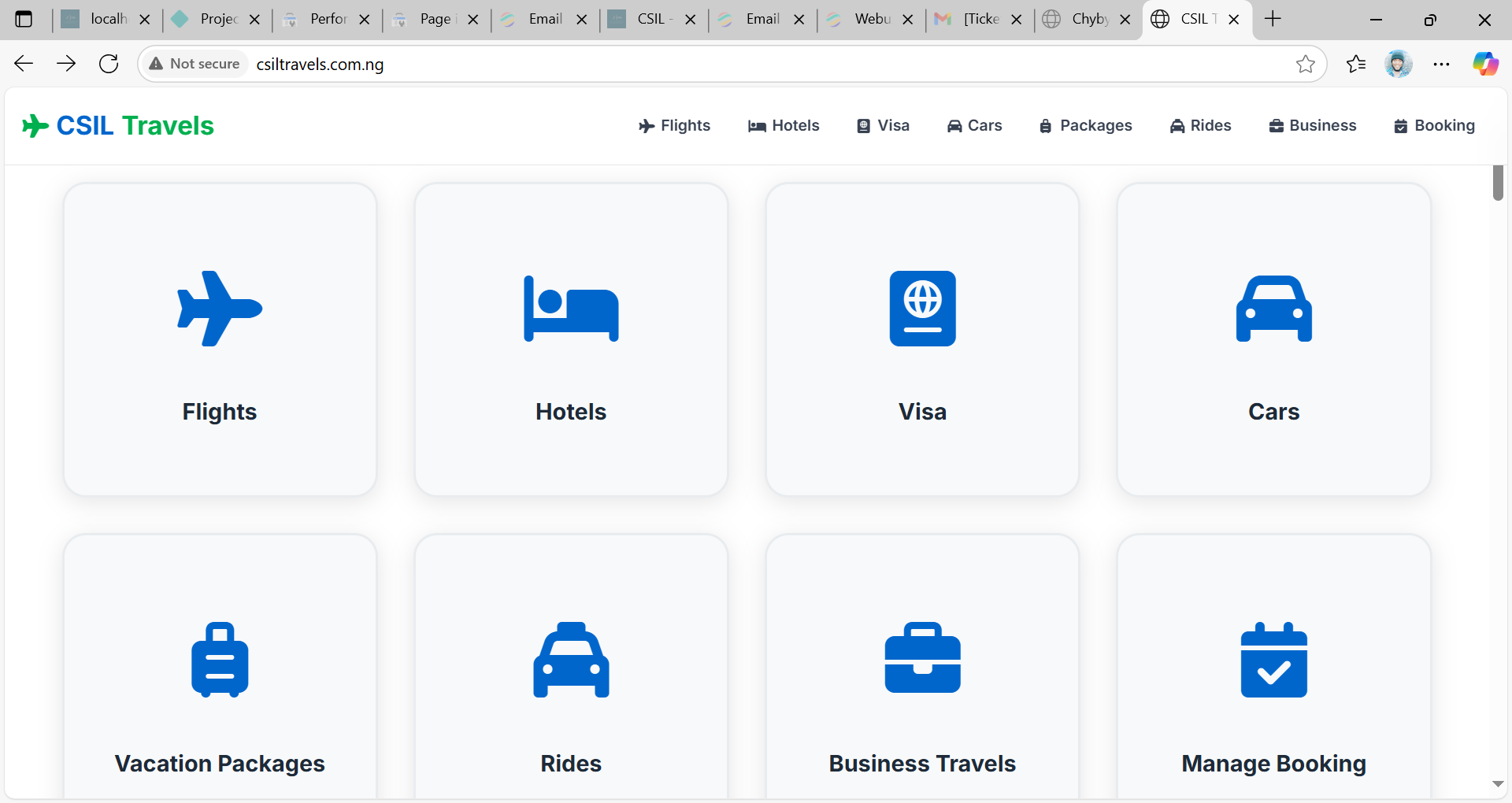The image size is (1512, 803).
Task: Click the briefcase icon for Business Travels
Action: [x=922, y=658]
